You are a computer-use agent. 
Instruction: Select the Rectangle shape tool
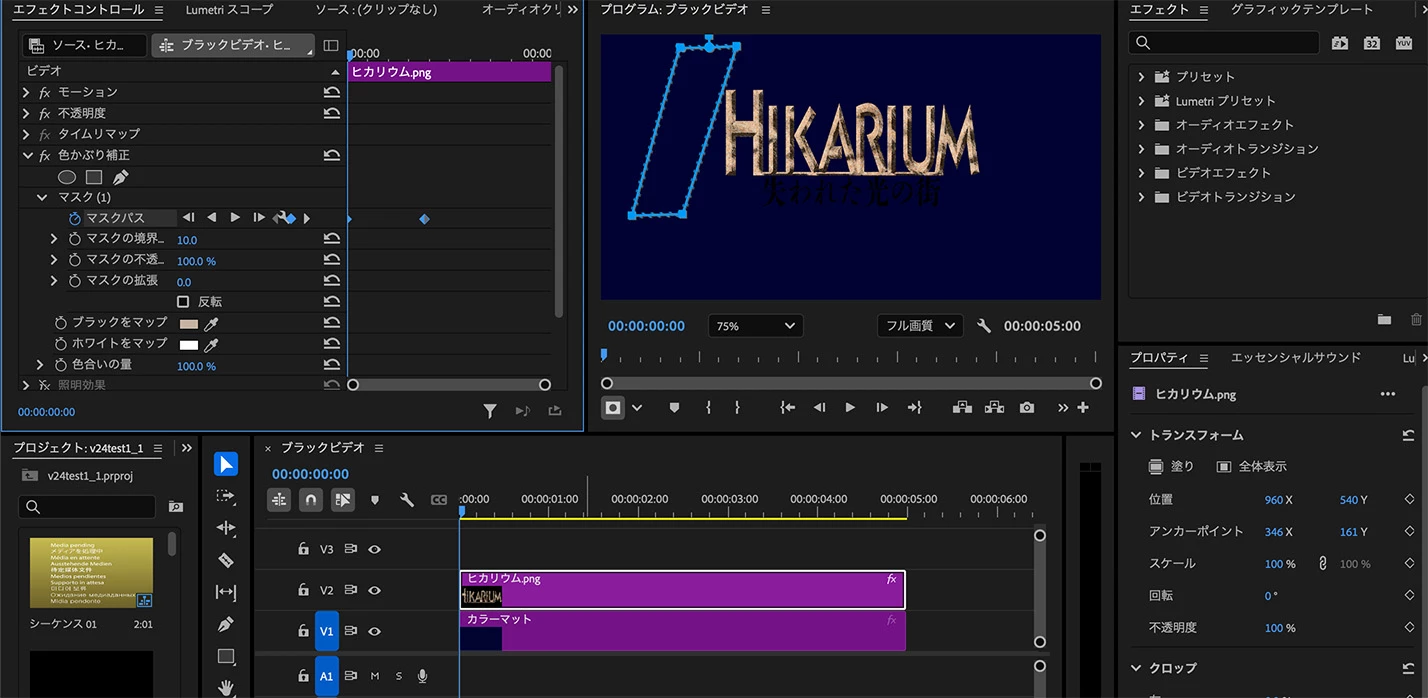226,656
